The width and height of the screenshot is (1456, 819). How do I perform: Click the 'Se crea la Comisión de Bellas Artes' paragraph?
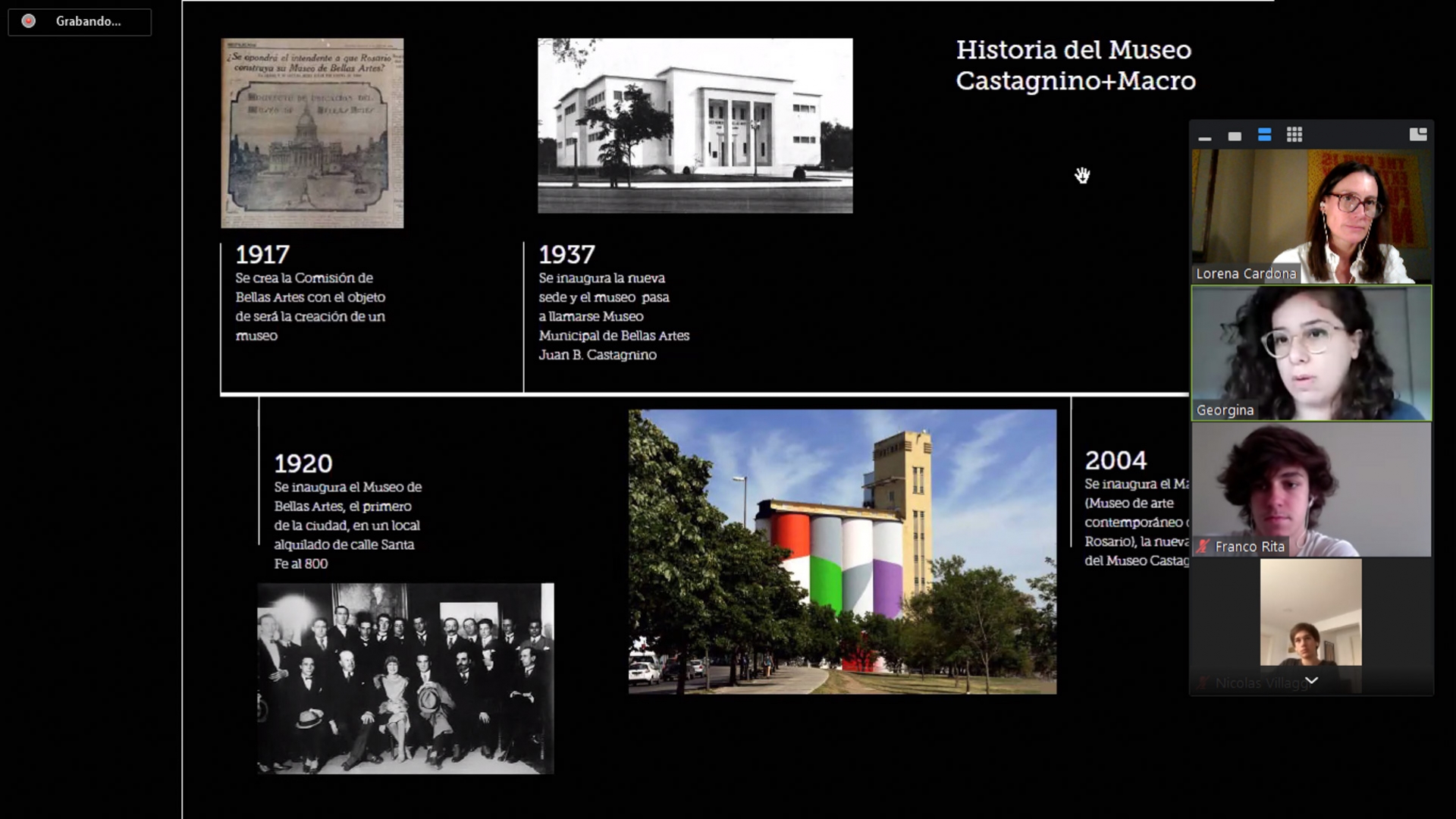(311, 307)
